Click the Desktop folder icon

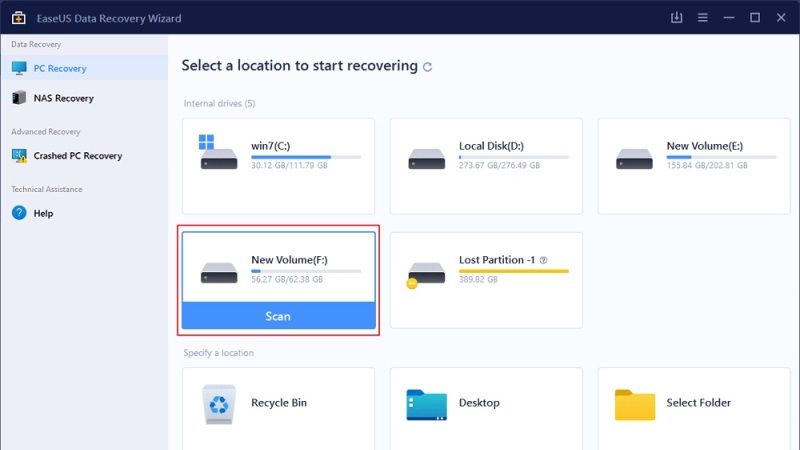427,405
